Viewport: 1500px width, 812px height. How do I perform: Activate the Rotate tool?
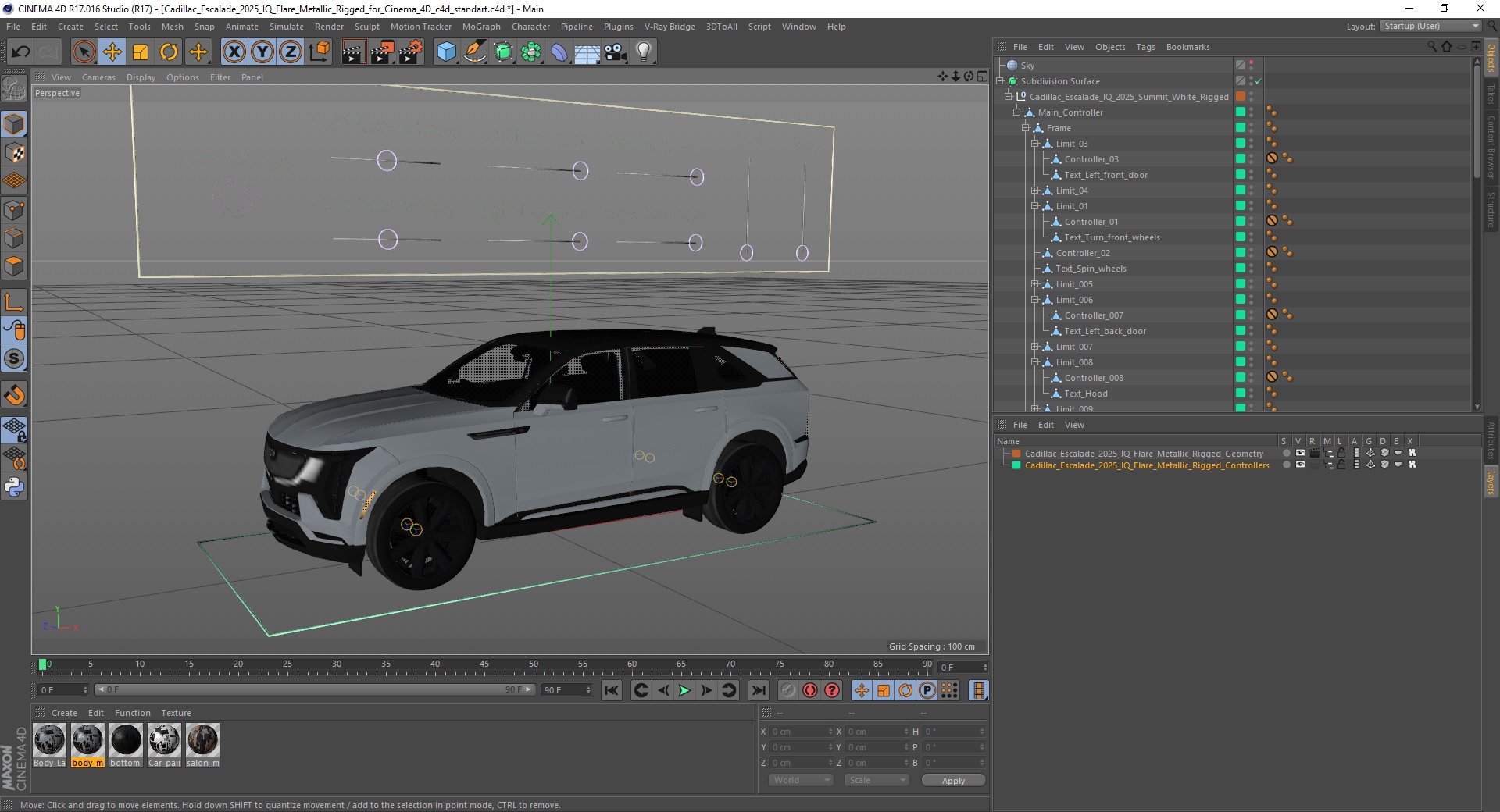pyautogui.click(x=169, y=52)
